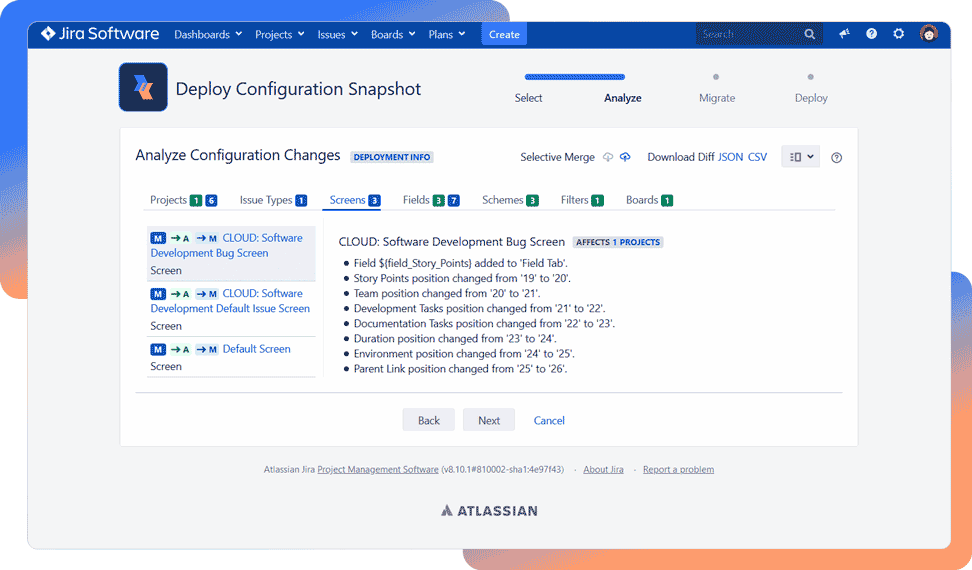This screenshot has height=570, width=972.
Task: Open the settings gear icon
Action: point(898,34)
